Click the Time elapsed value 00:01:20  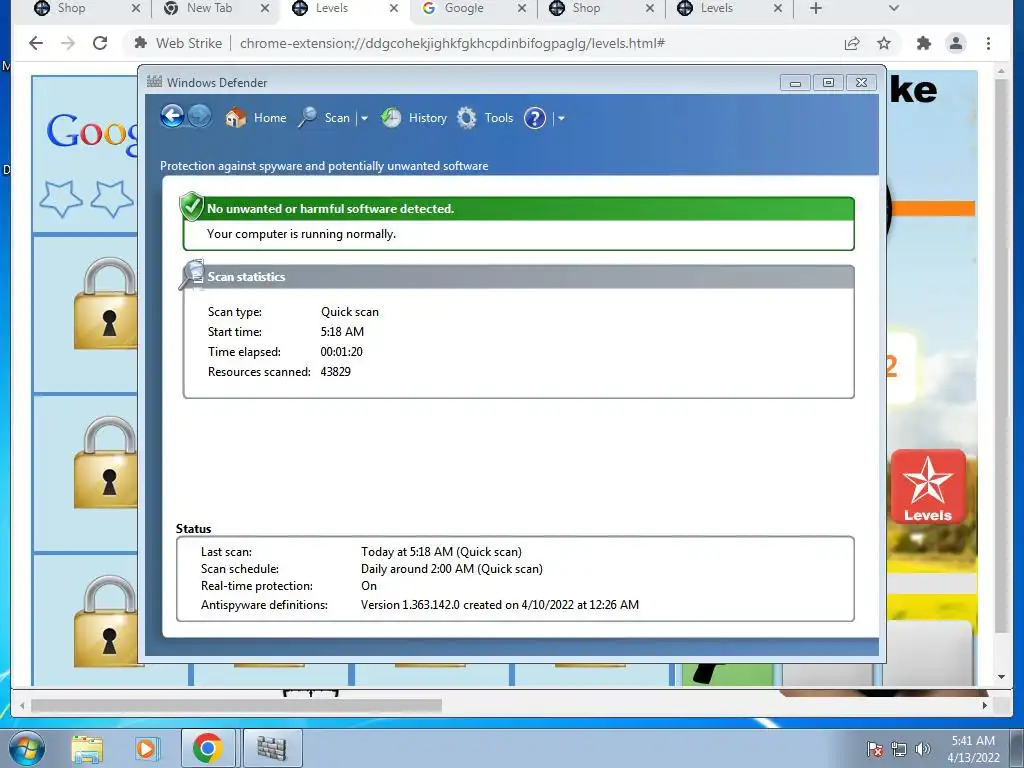coord(342,351)
